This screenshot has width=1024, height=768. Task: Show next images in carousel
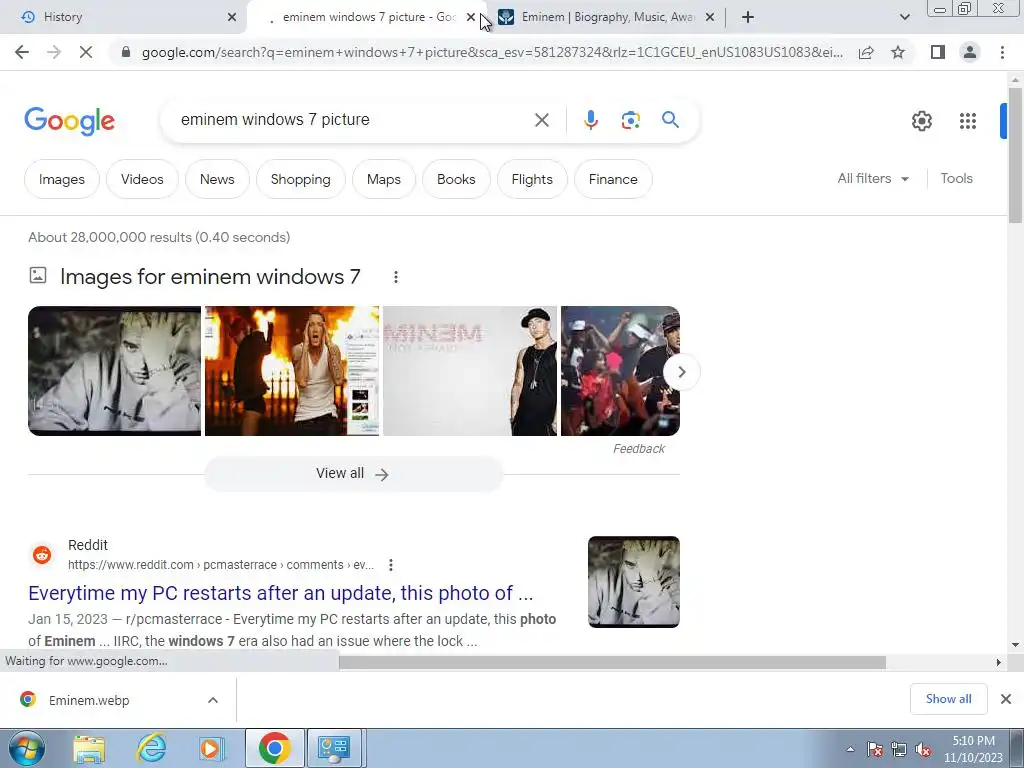tap(681, 372)
